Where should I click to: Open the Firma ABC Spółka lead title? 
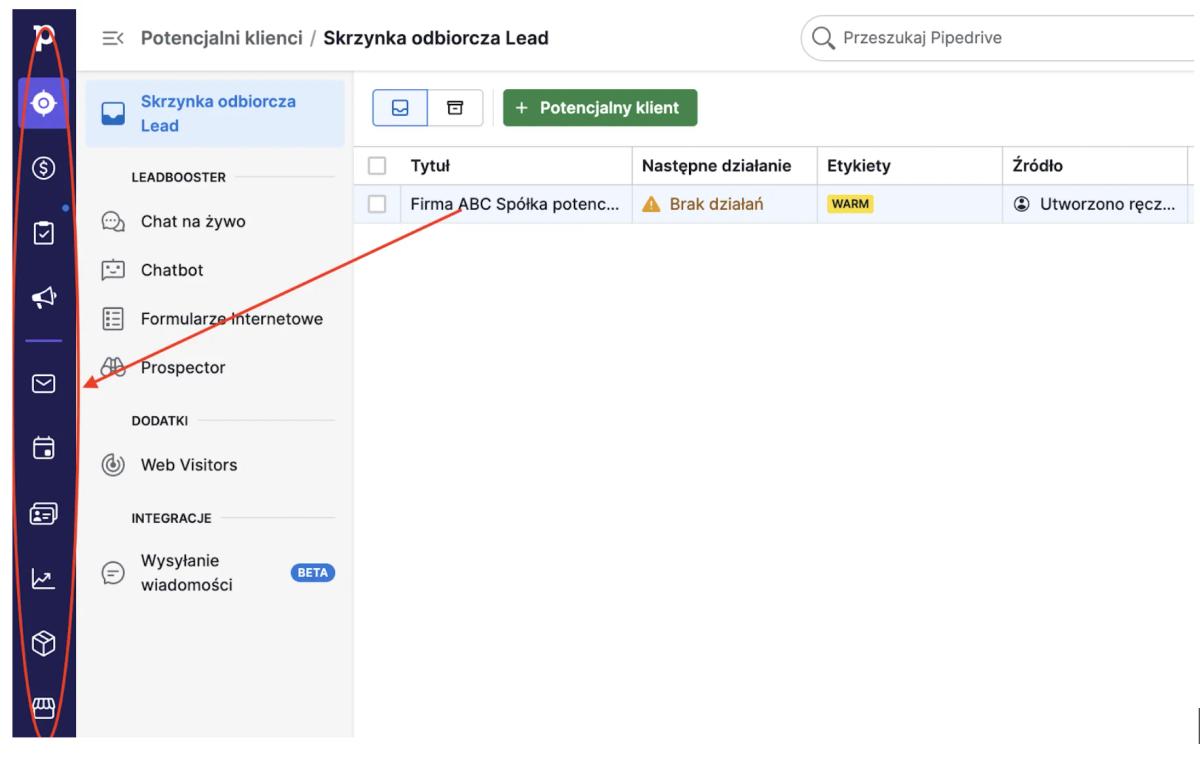point(515,204)
